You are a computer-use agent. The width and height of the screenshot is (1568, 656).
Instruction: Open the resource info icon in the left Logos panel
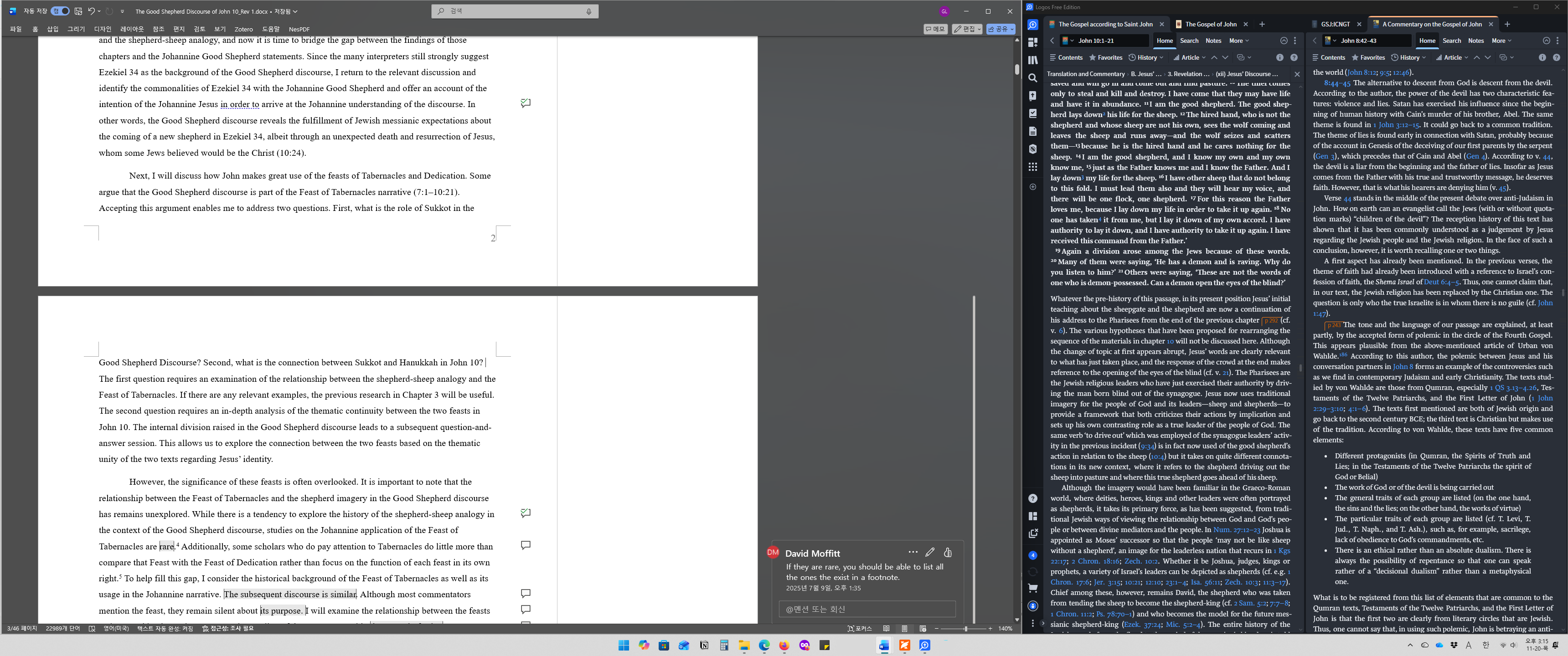tap(1279, 58)
